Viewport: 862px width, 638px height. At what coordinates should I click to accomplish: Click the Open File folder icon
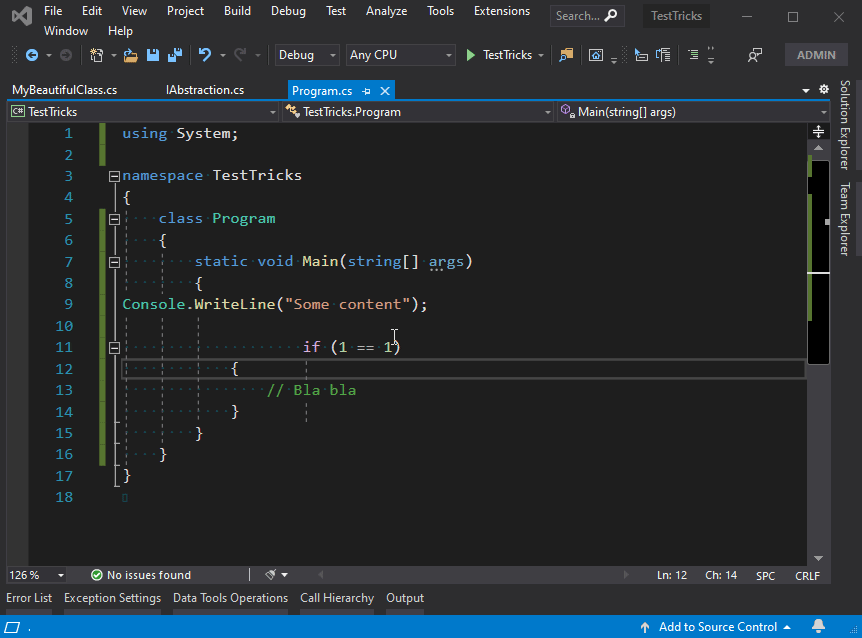pyautogui.click(x=130, y=55)
